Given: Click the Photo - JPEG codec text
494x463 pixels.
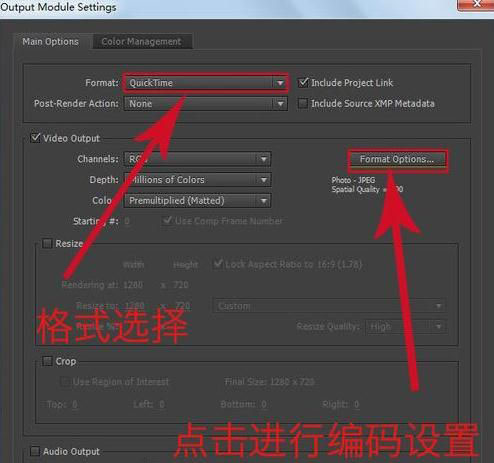Looking at the screenshot, I should [353, 180].
